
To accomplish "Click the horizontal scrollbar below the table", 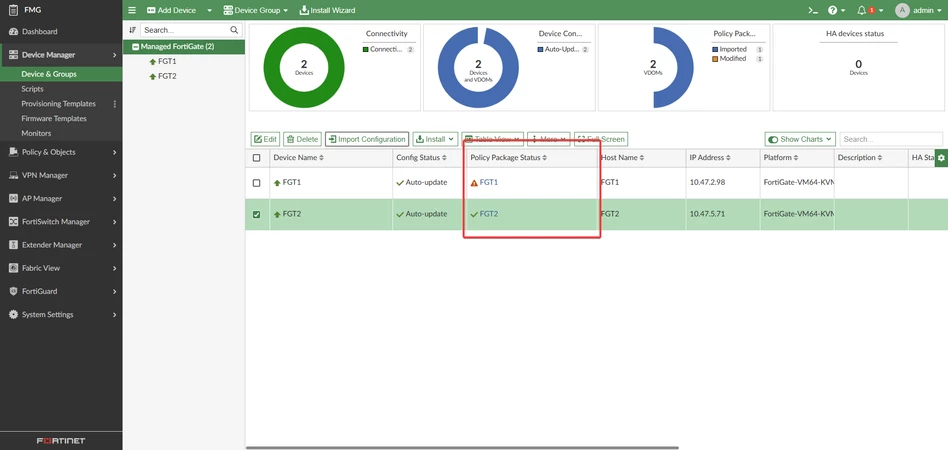I will (x=462, y=448).
